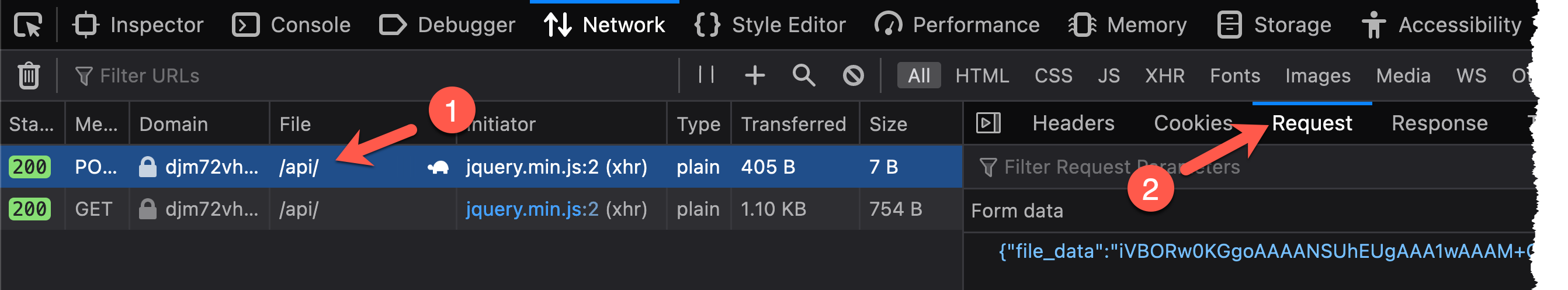The image size is (1568, 290).
Task: Clear network log with trash icon
Action: 29,75
